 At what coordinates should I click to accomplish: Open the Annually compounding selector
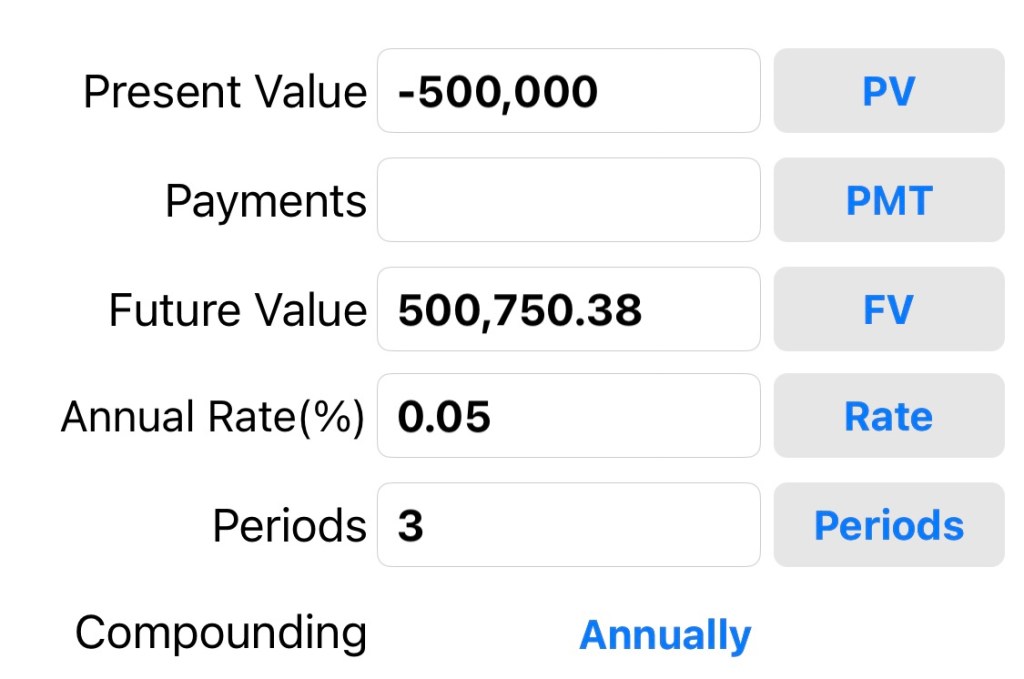(665, 635)
